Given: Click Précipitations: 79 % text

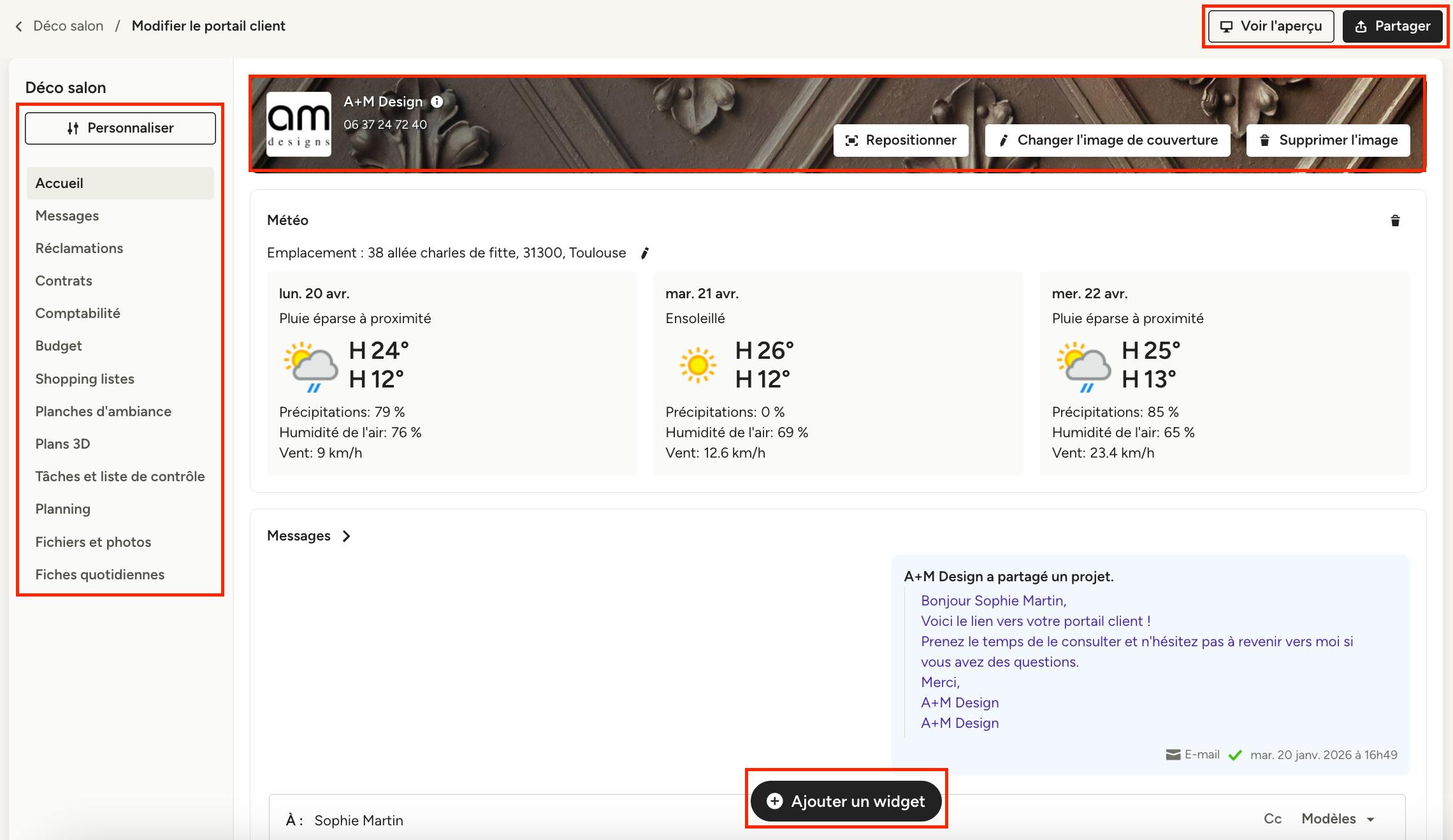Looking at the screenshot, I should coord(342,412).
